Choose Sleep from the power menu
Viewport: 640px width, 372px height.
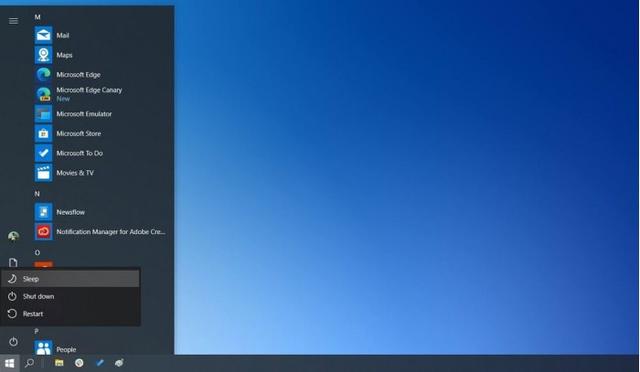click(70, 278)
